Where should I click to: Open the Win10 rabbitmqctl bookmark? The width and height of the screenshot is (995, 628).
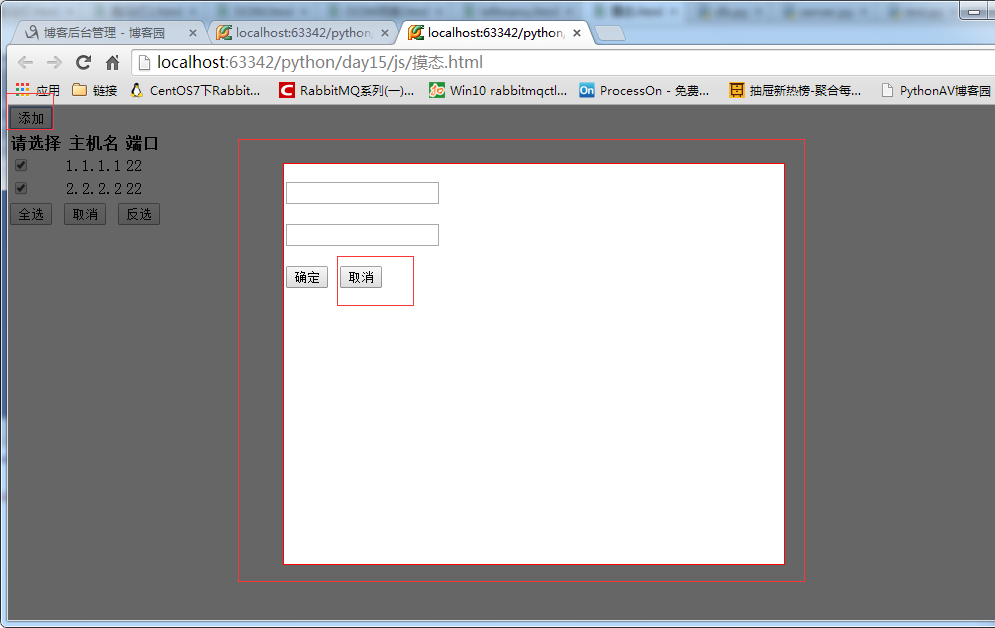coord(498,90)
